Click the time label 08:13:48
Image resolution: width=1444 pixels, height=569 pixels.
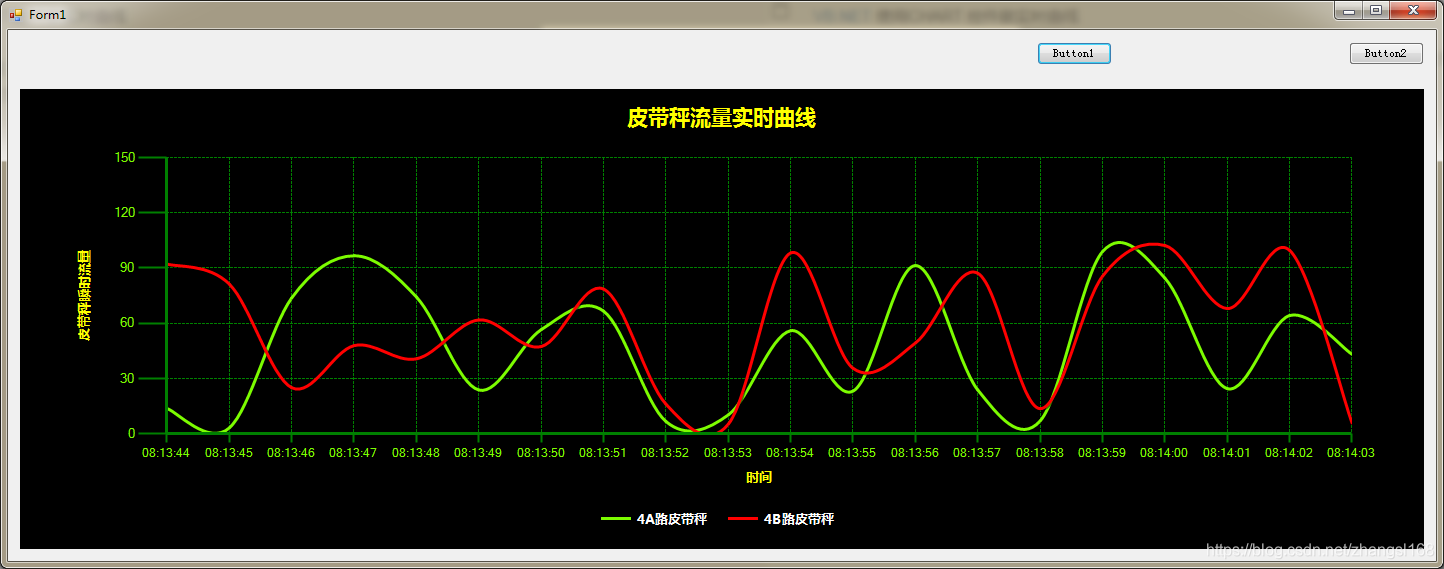click(416, 453)
